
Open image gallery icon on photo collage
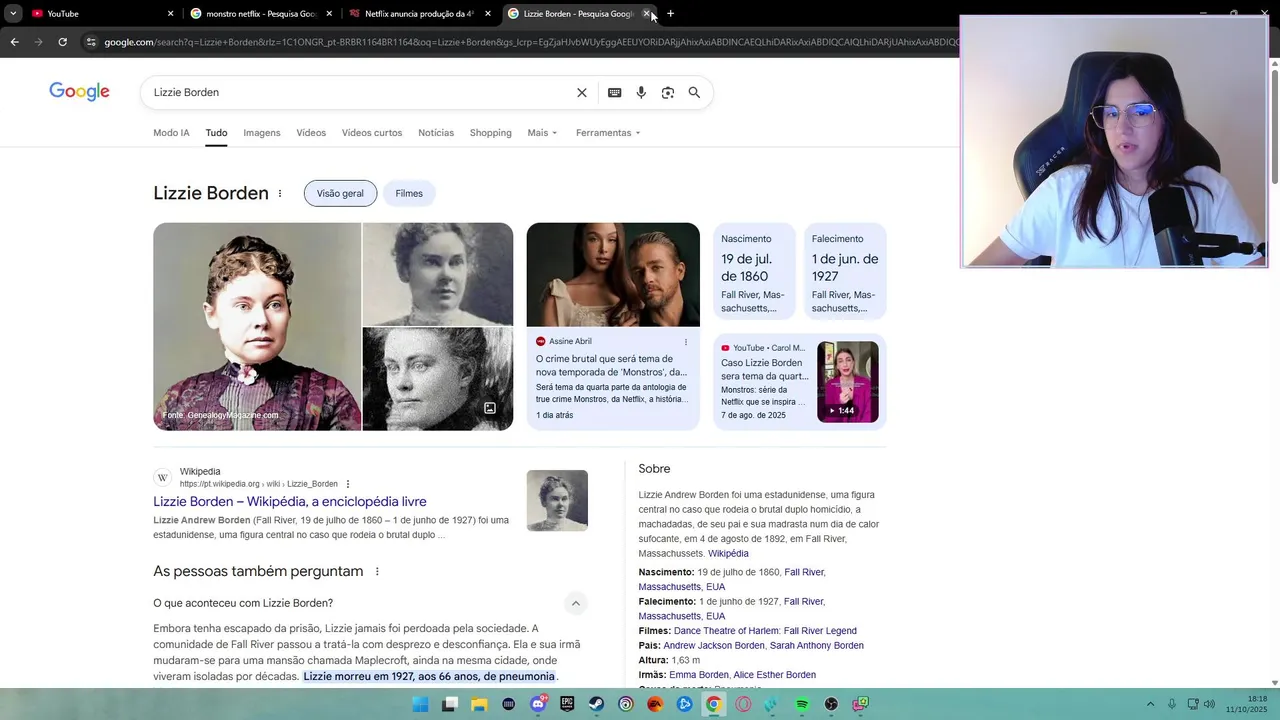(490, 408)
